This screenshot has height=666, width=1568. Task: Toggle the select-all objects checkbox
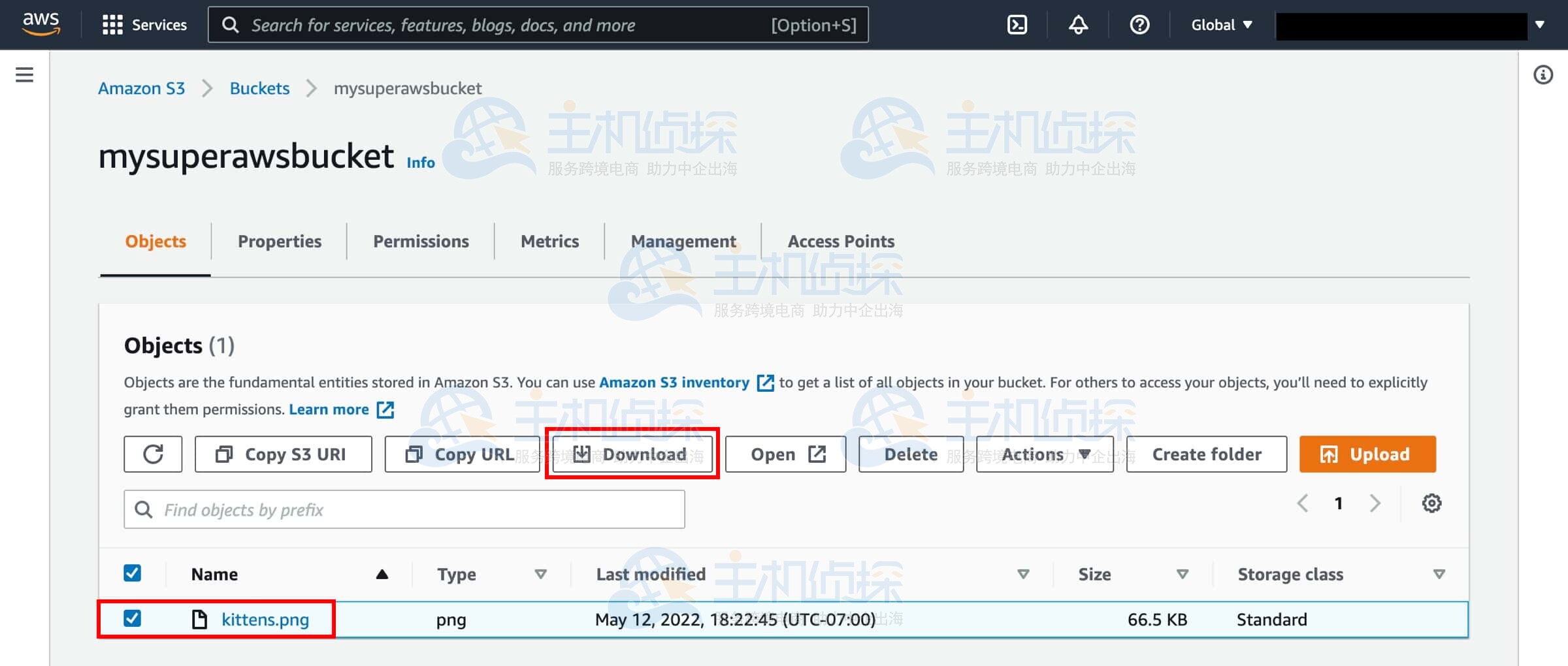[132, 573]
